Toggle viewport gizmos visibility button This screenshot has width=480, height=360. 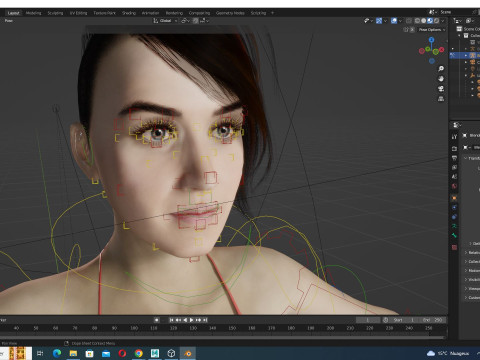(x=379, y=21)
